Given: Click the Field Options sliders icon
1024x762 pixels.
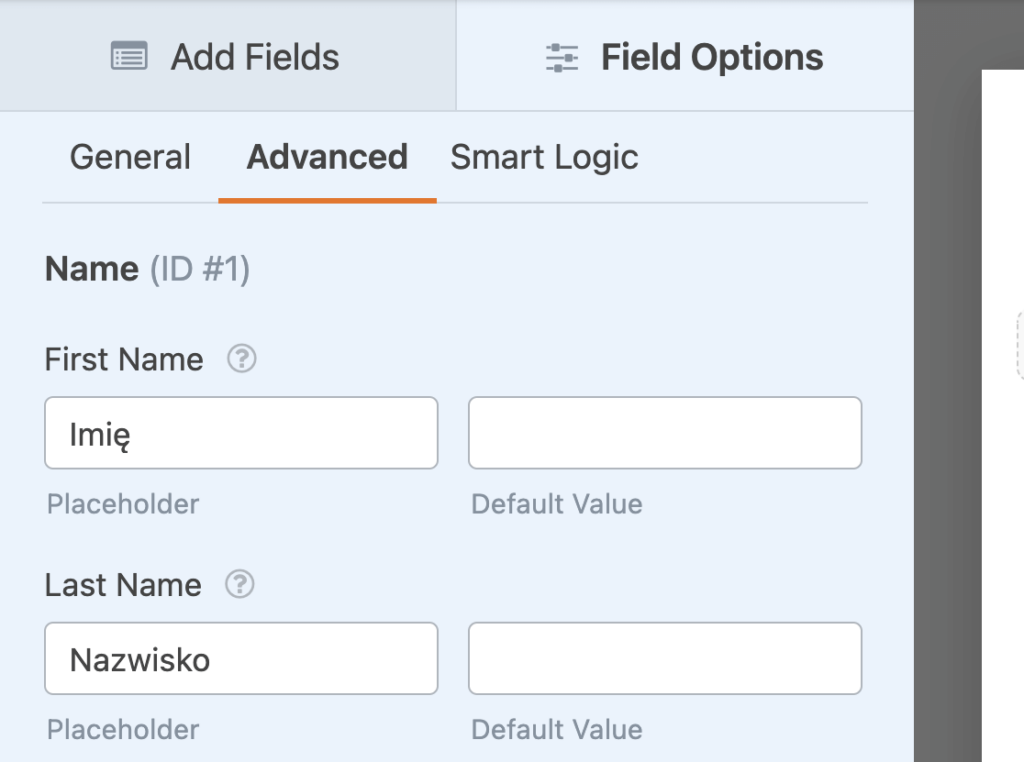Looking at the screenshot, I should (562, 57).
